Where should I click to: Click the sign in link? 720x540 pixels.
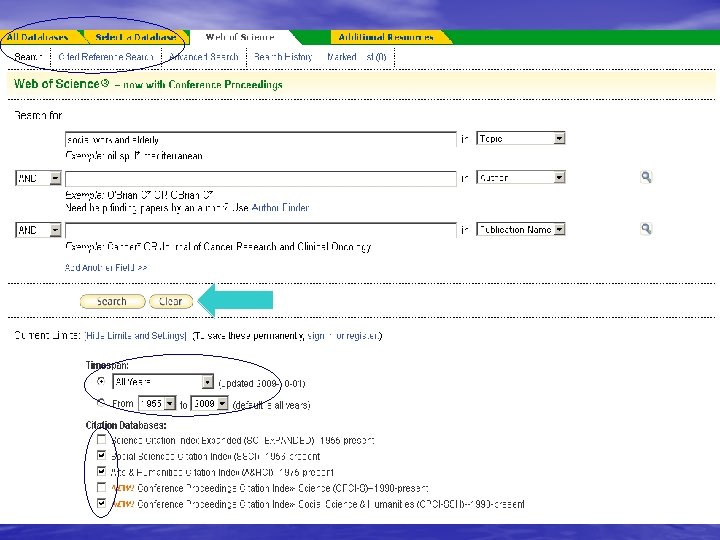[x=319, y=336]
